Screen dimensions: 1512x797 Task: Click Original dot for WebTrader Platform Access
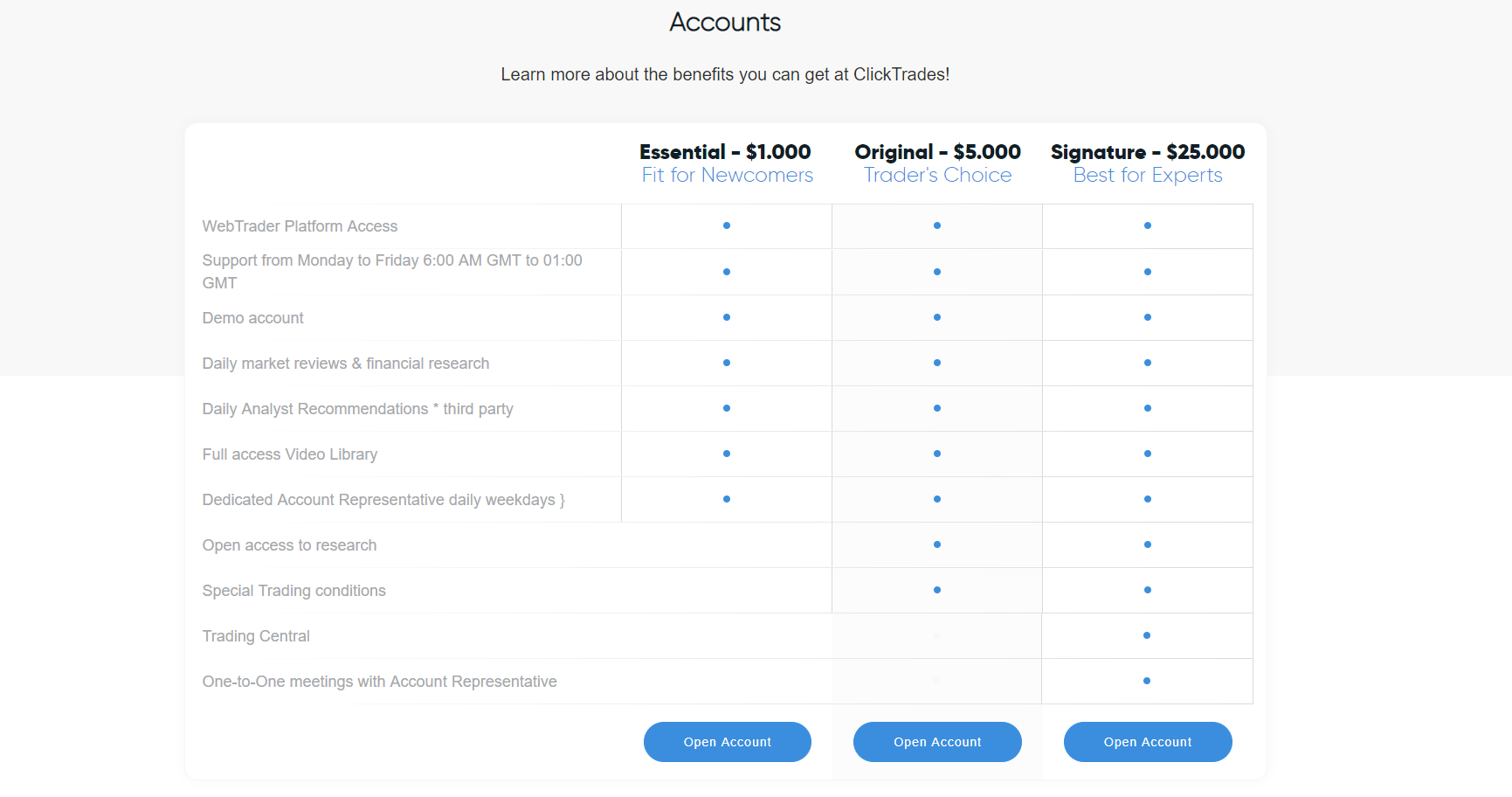coord(937,225)
